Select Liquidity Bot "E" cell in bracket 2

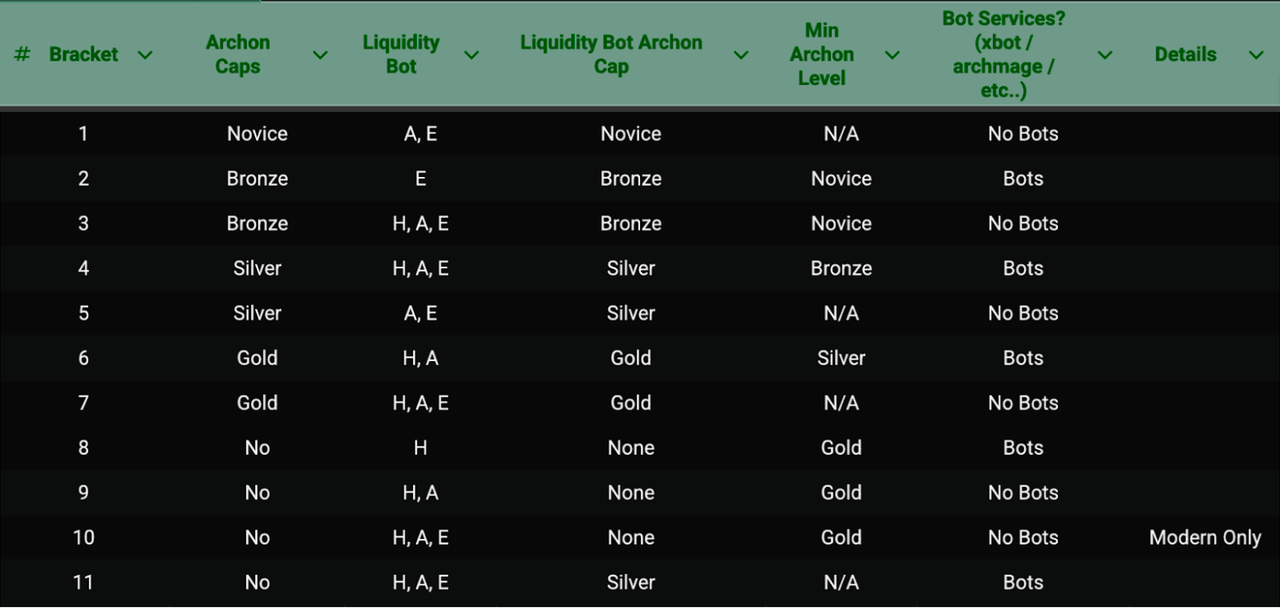click(421, 179)
